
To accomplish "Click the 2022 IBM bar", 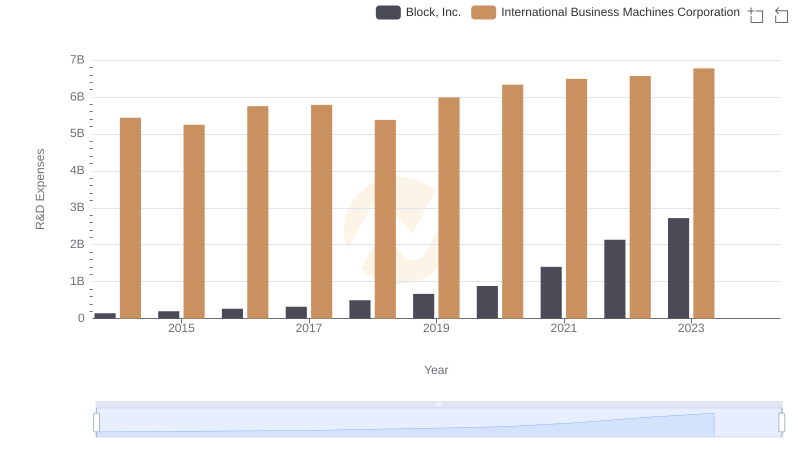I will click(640, 197).
